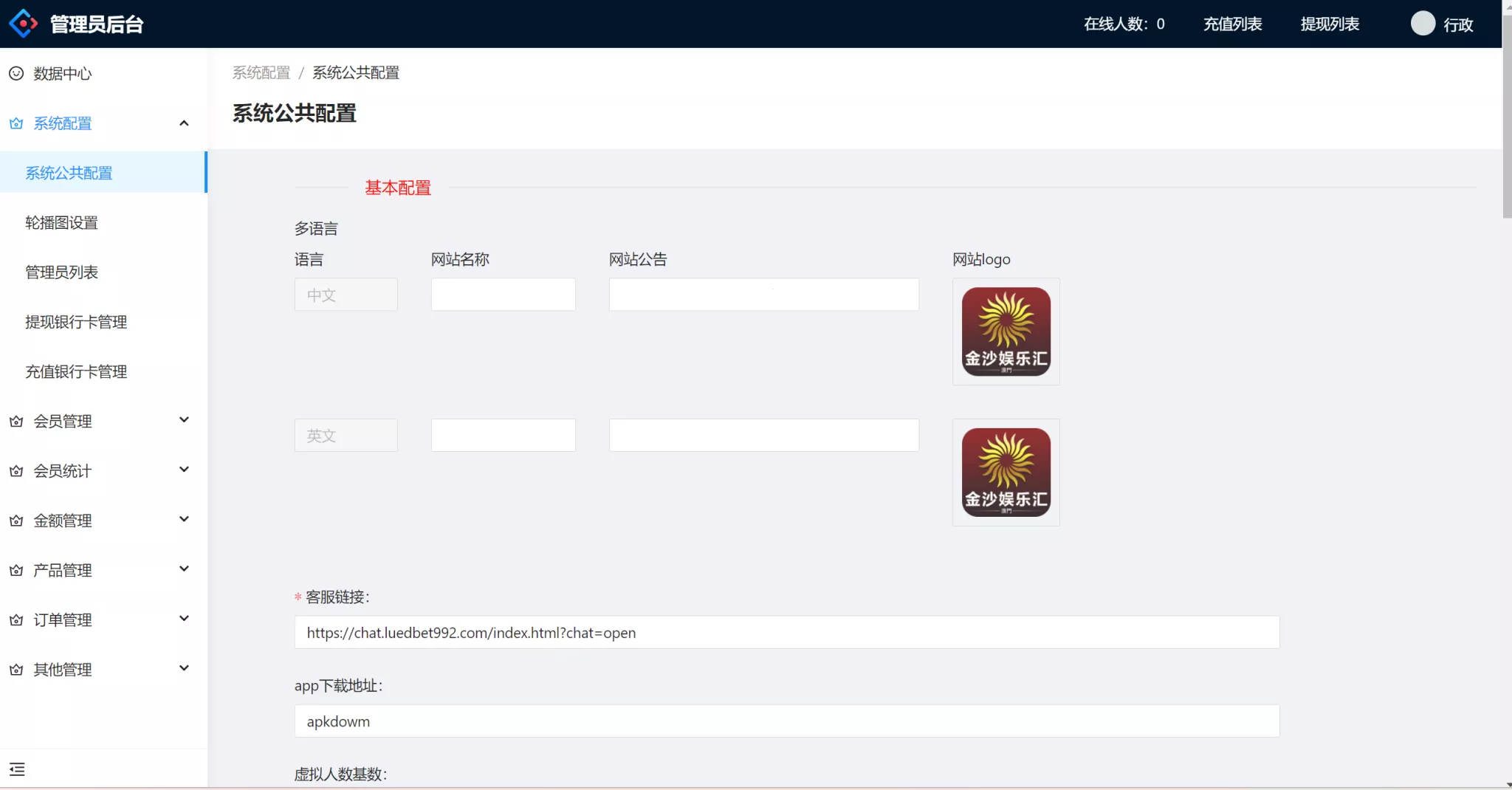Screen dimensions: 1512x790
Task: Select the 会员管理 crown icon
Action: (16, 421)
